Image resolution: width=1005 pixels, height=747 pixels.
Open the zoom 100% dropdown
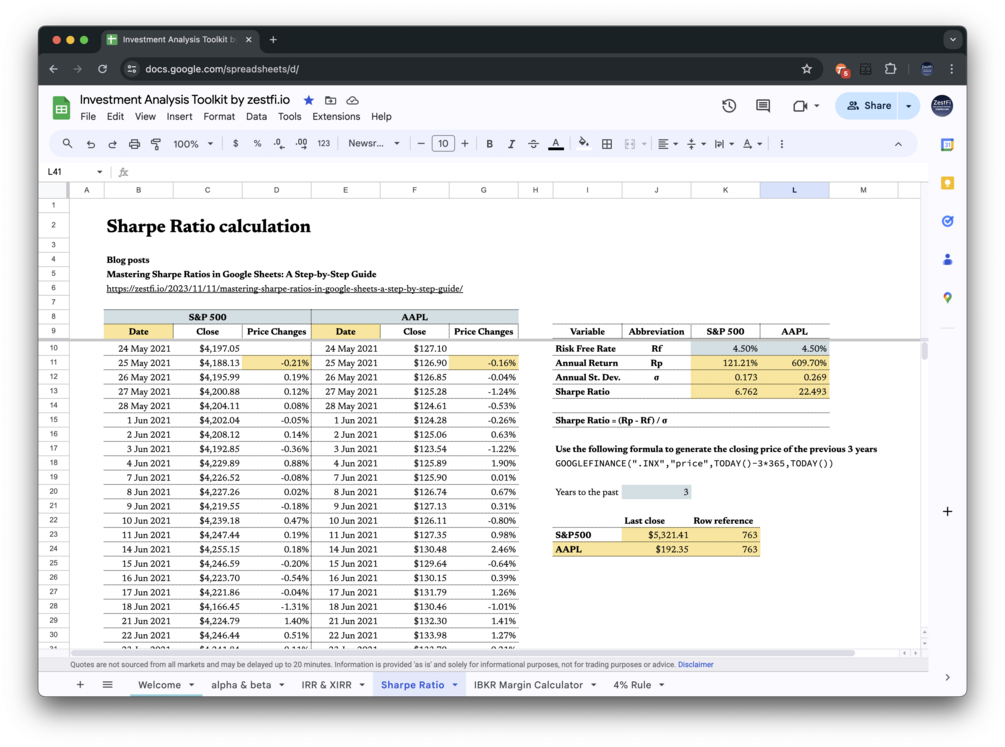193,144
